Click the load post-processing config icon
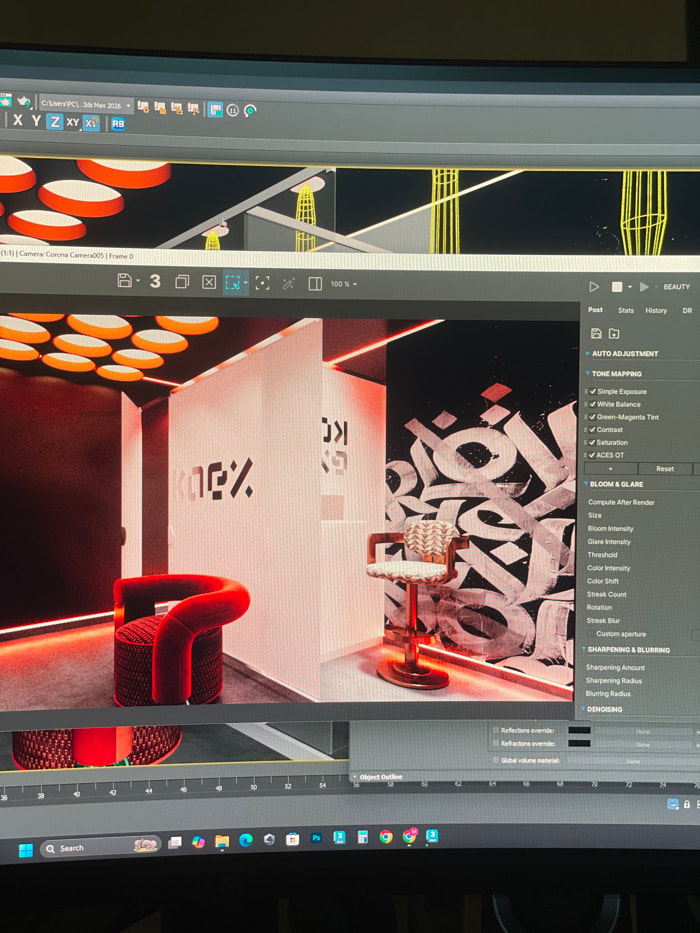 (x=614, y=333)
